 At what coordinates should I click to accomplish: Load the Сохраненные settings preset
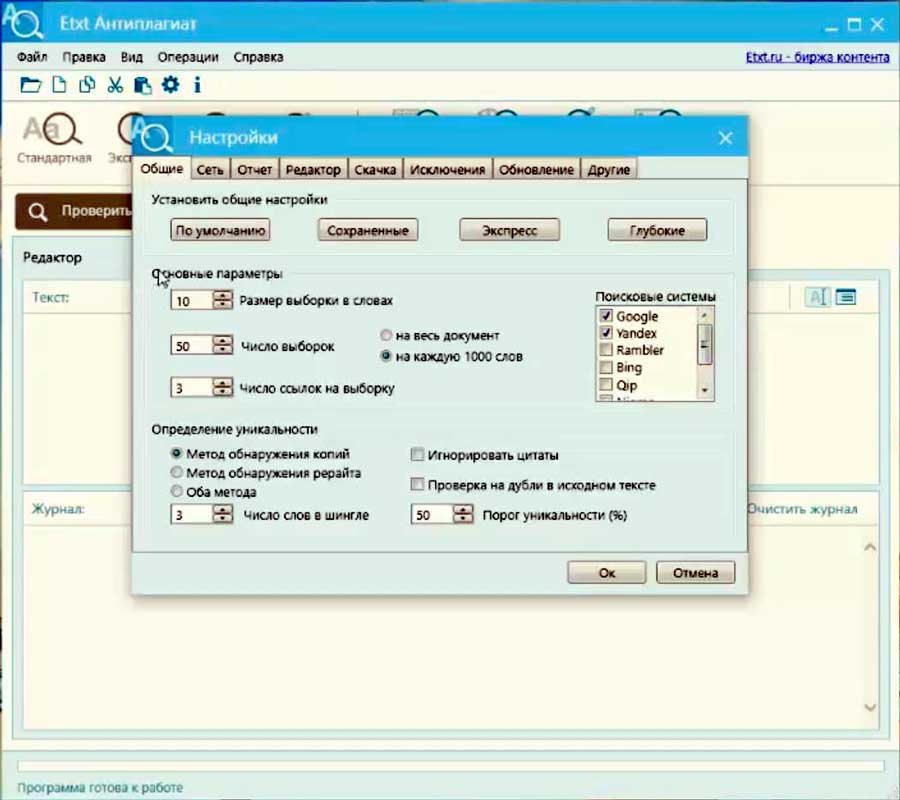tap(368, 230)
